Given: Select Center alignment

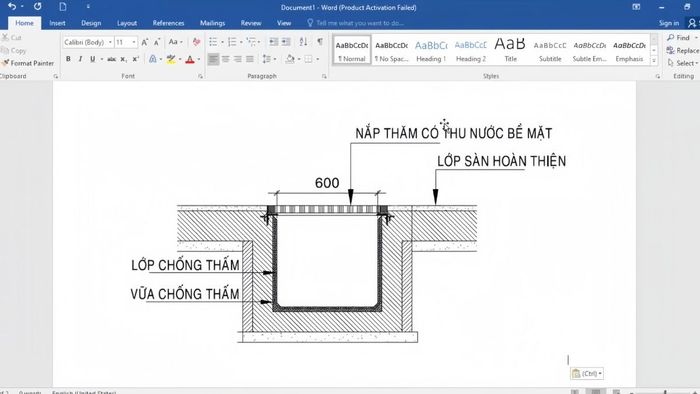Looking at the screenshot, I should click(x=225, y=59).
